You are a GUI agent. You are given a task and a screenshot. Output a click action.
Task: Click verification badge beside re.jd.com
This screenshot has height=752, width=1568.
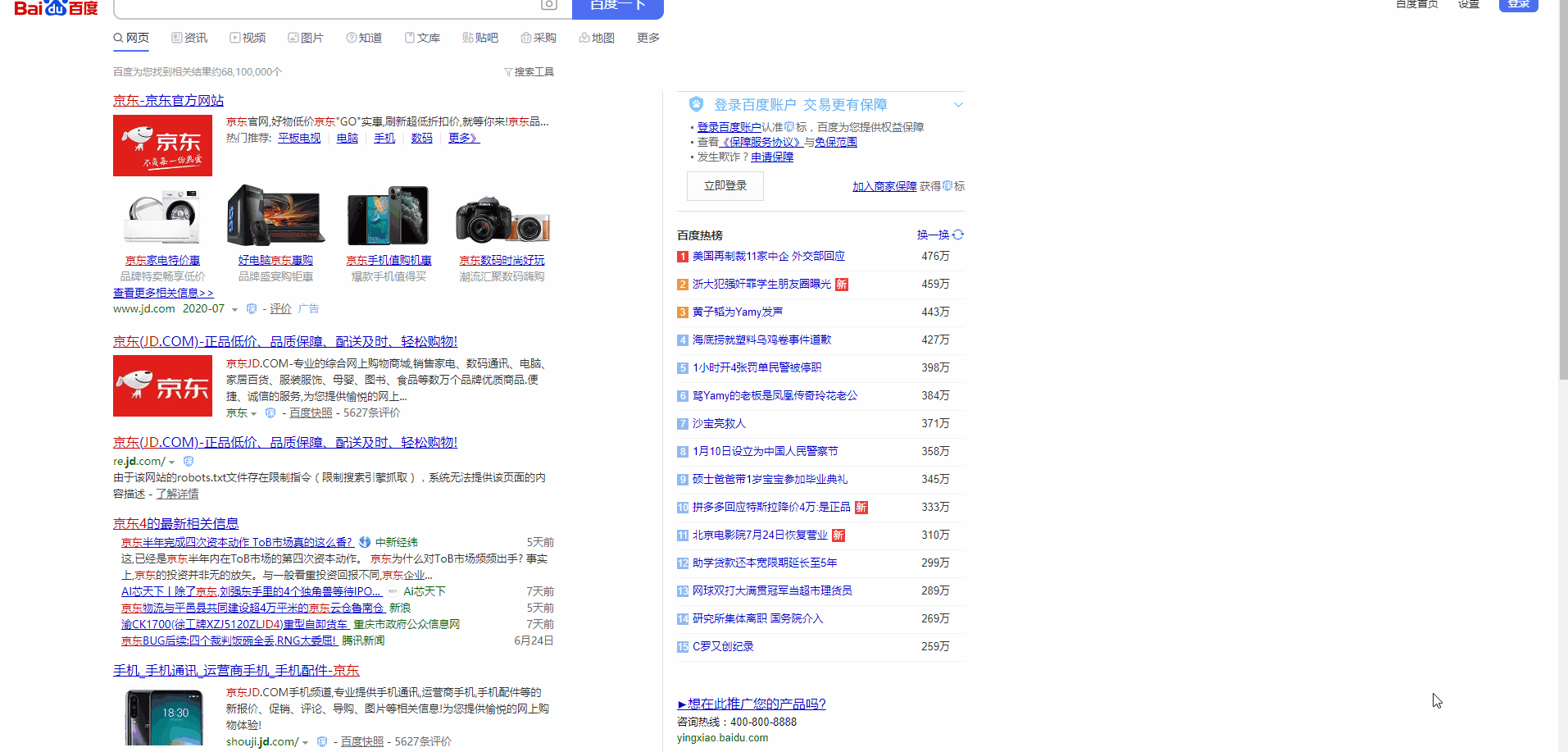[189, 462]
